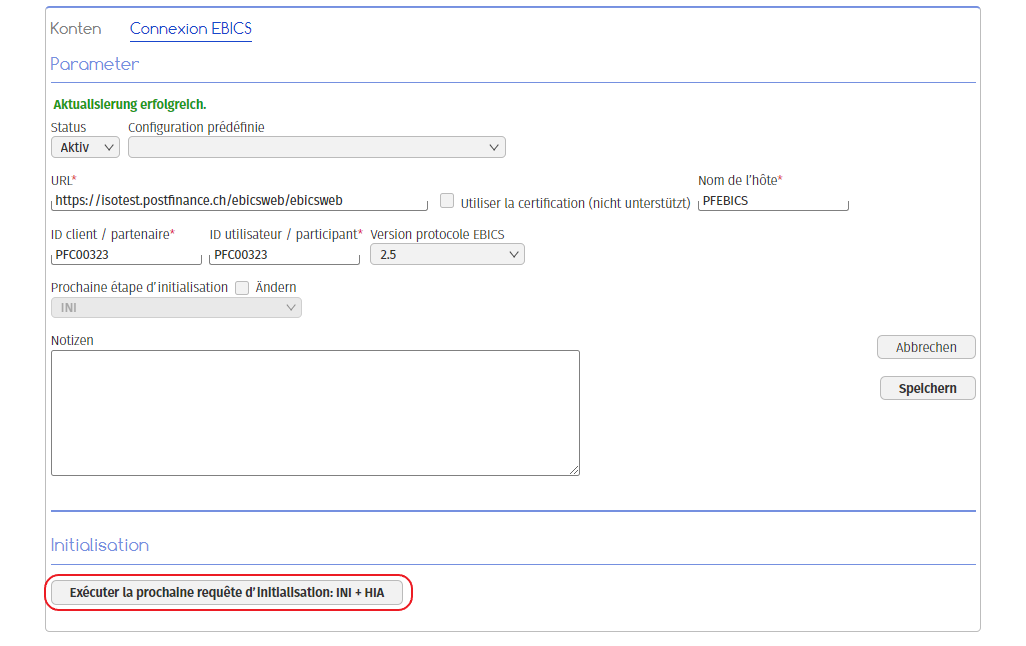Click the Initialisation section heading
Screen dimensions: 1026x646
click(x=99, y=545)
